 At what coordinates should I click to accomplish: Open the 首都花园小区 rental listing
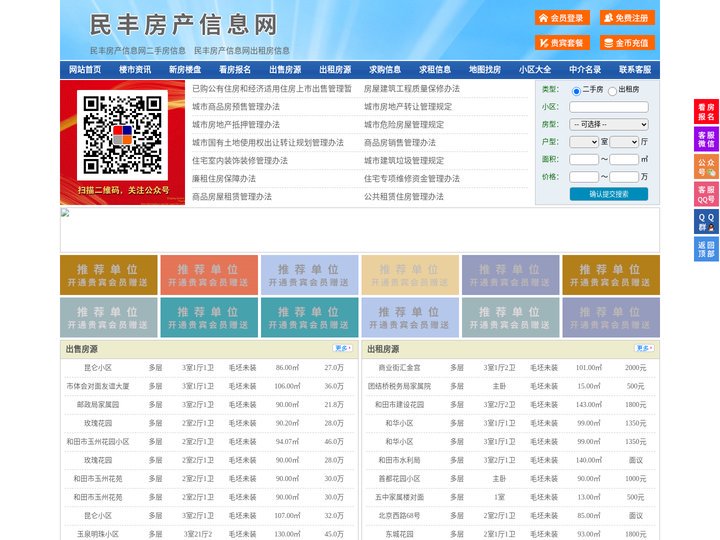[399, 478]
